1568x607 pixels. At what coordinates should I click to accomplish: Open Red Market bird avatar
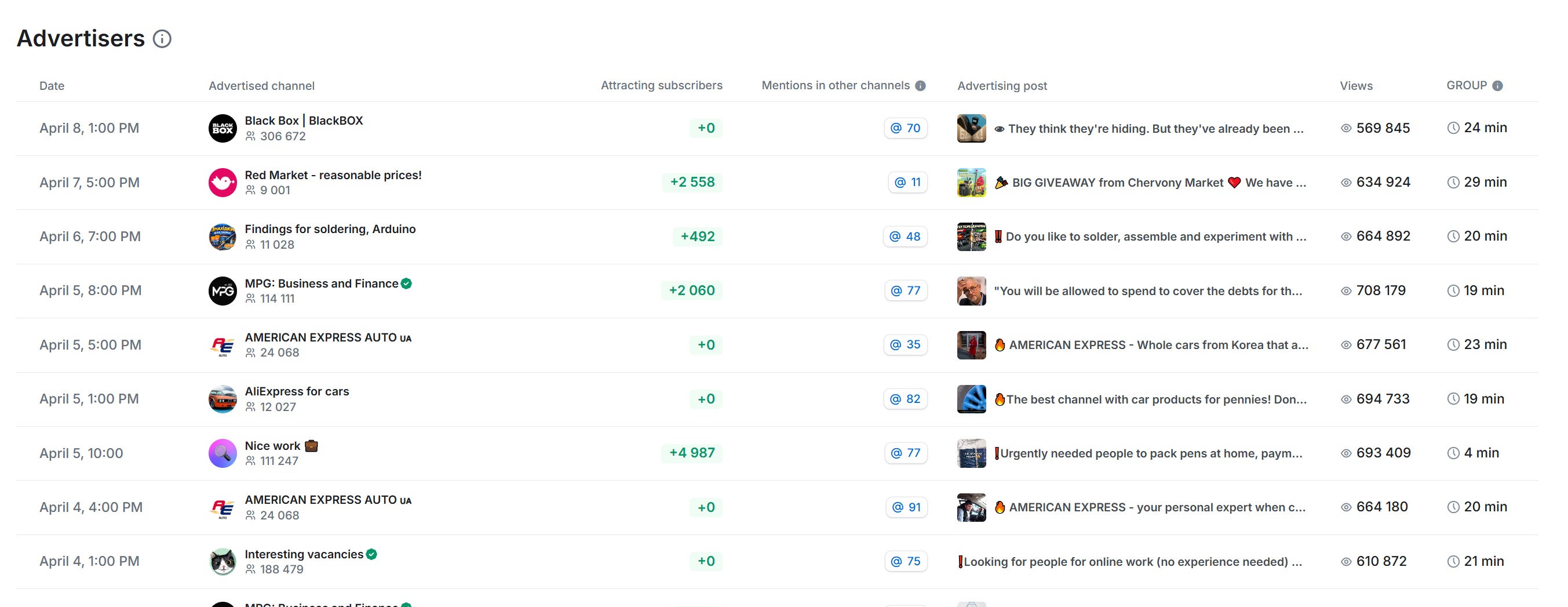[223, 183]
